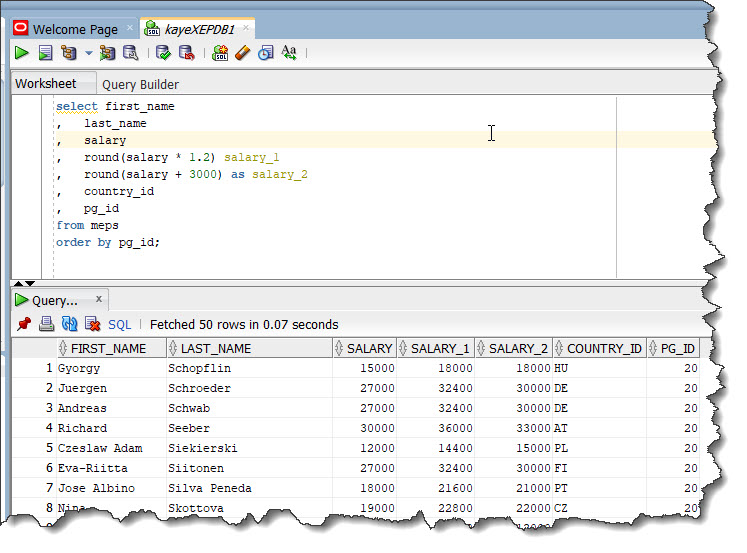The height and width of the screenshot is (553, 747).
Task: Click the red pin icon in results
Action: coord(24,324)
